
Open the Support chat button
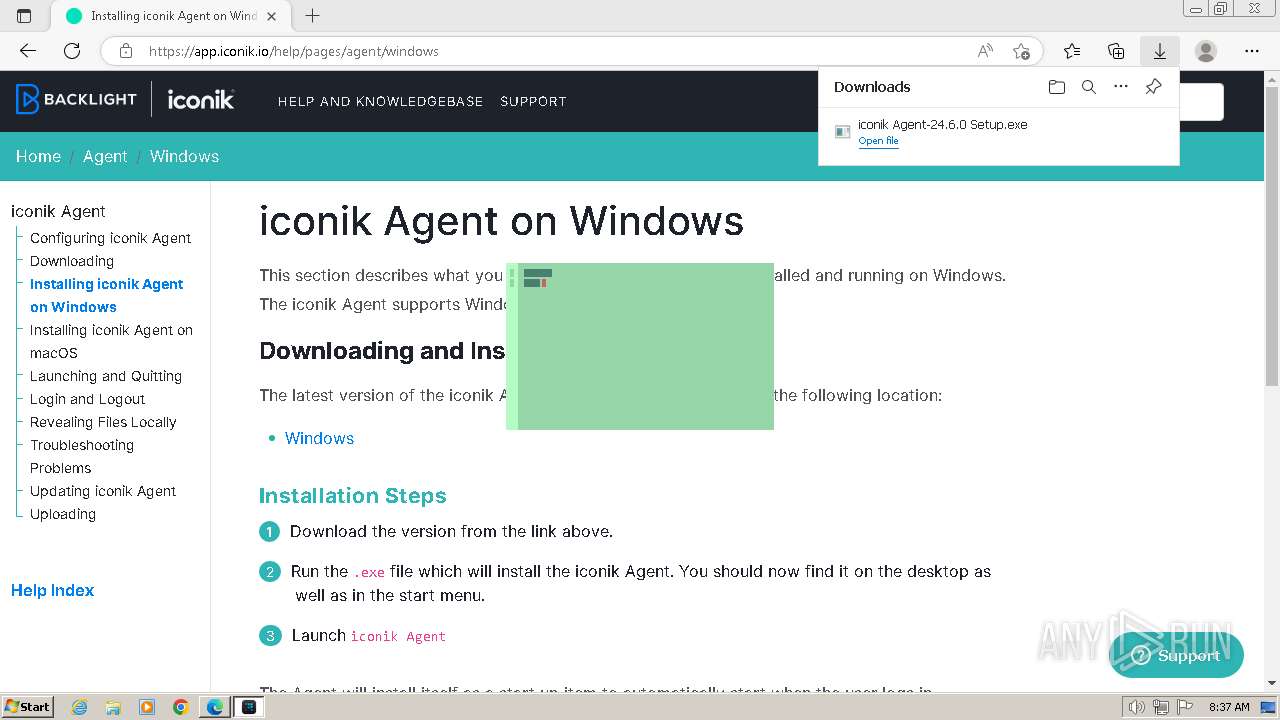[x=1176, y=656]
